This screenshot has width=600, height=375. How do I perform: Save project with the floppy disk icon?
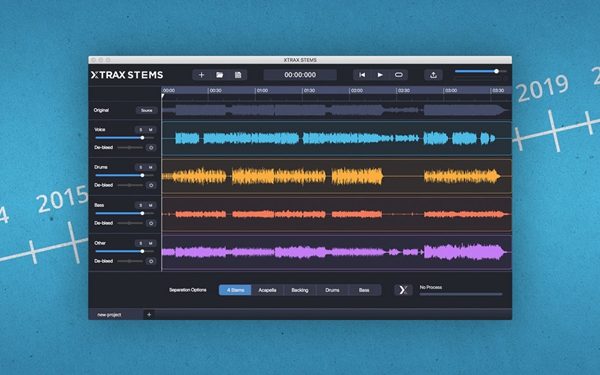(x=238, y=75)
